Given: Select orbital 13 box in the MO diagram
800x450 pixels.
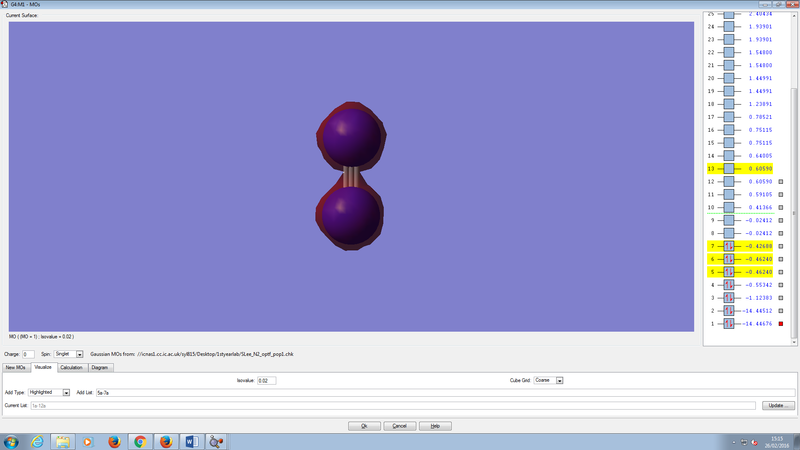Looking at the screenshot, I should (729, 169).
